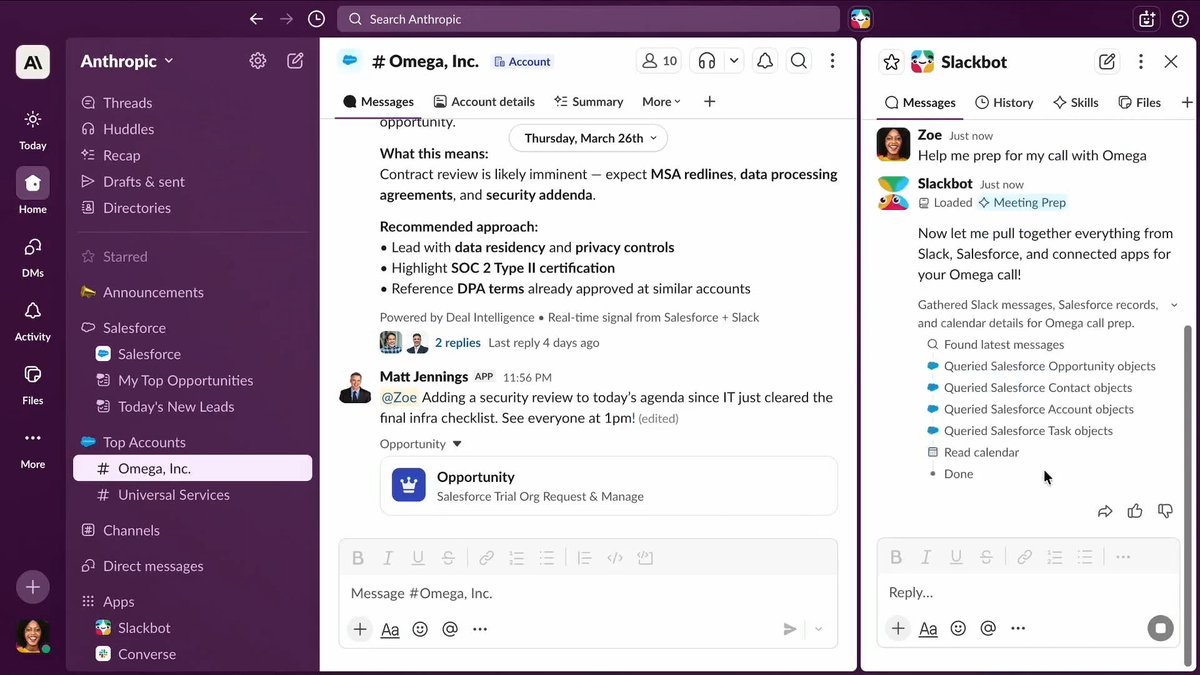Viewport: 1200px width, 675px height.
Task: Open huddle options dropdown arrow
Action: coord(734,61)
